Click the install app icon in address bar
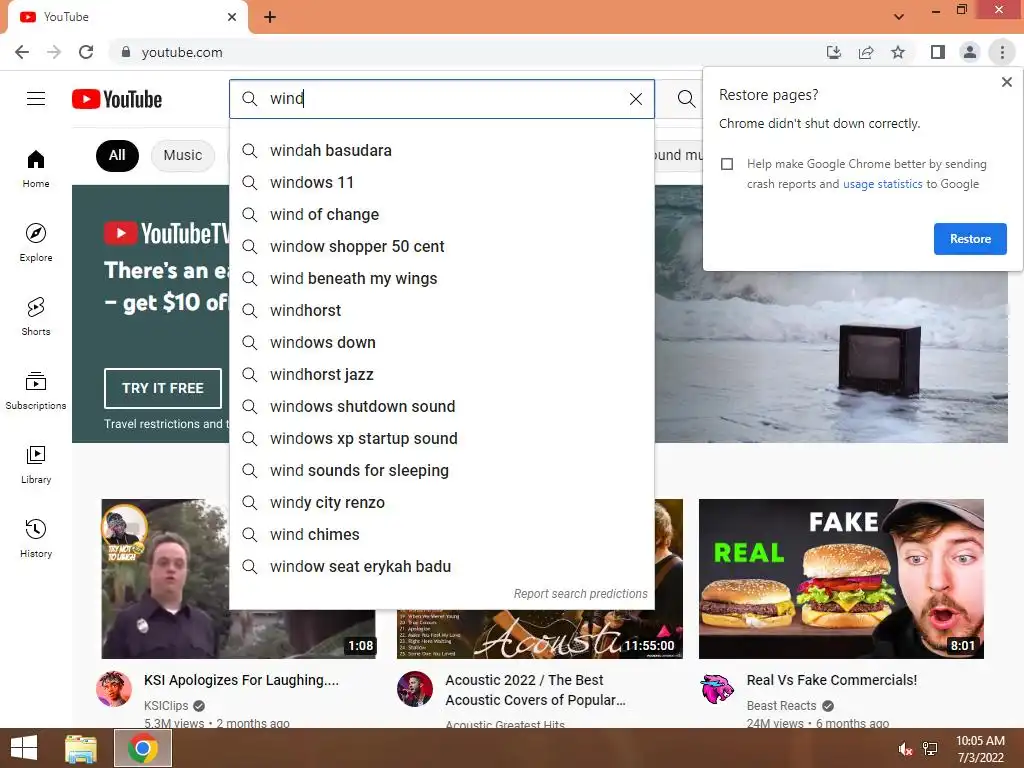This screenshot has width=1024, height=768. (x=834, y=52)
